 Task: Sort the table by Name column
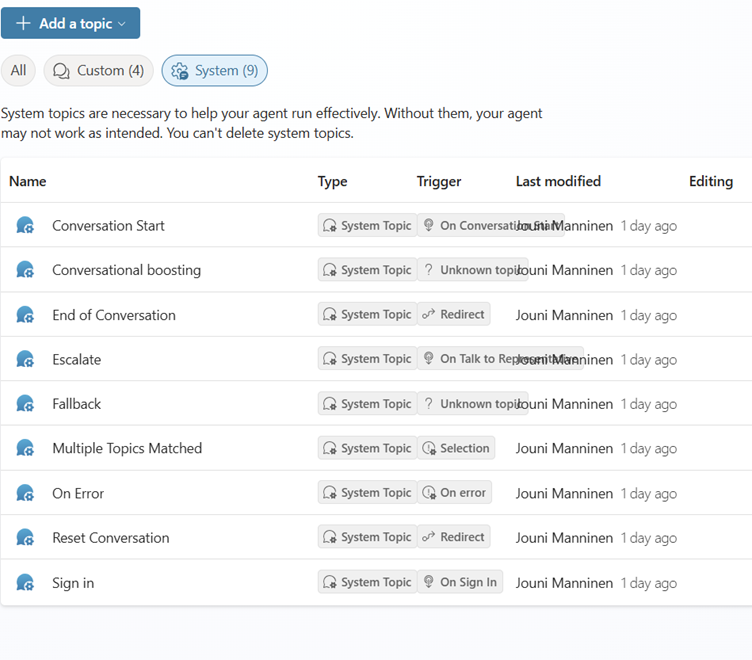pos(28,181)
